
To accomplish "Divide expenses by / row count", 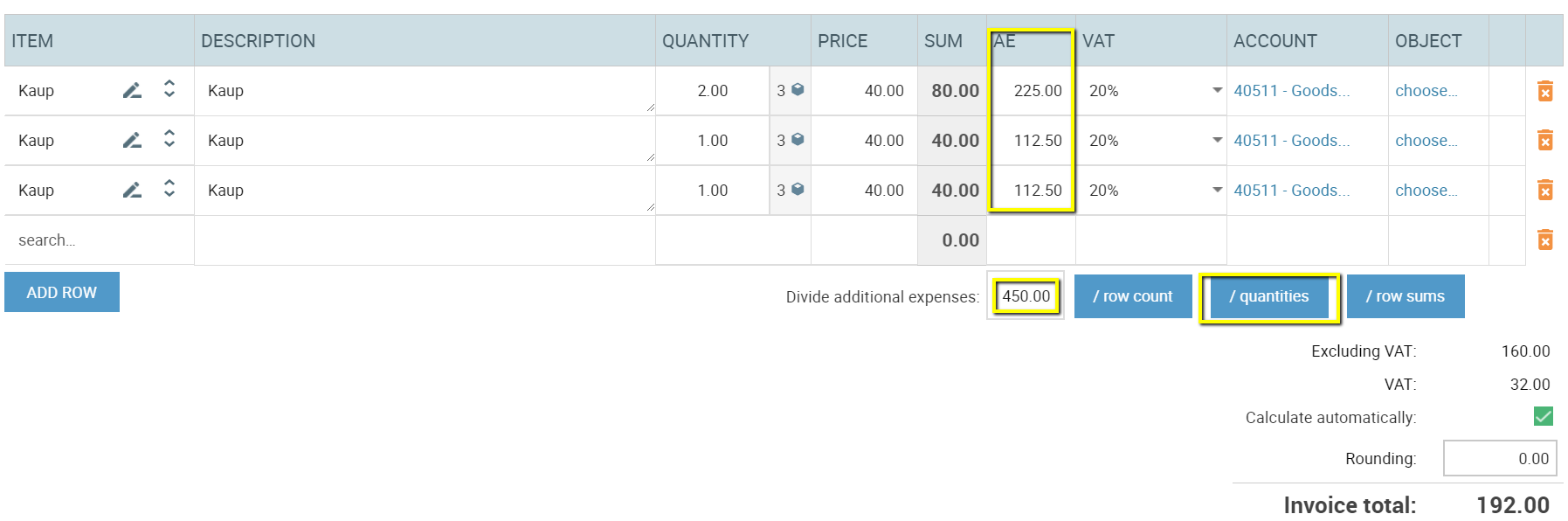I will 1133,296.
